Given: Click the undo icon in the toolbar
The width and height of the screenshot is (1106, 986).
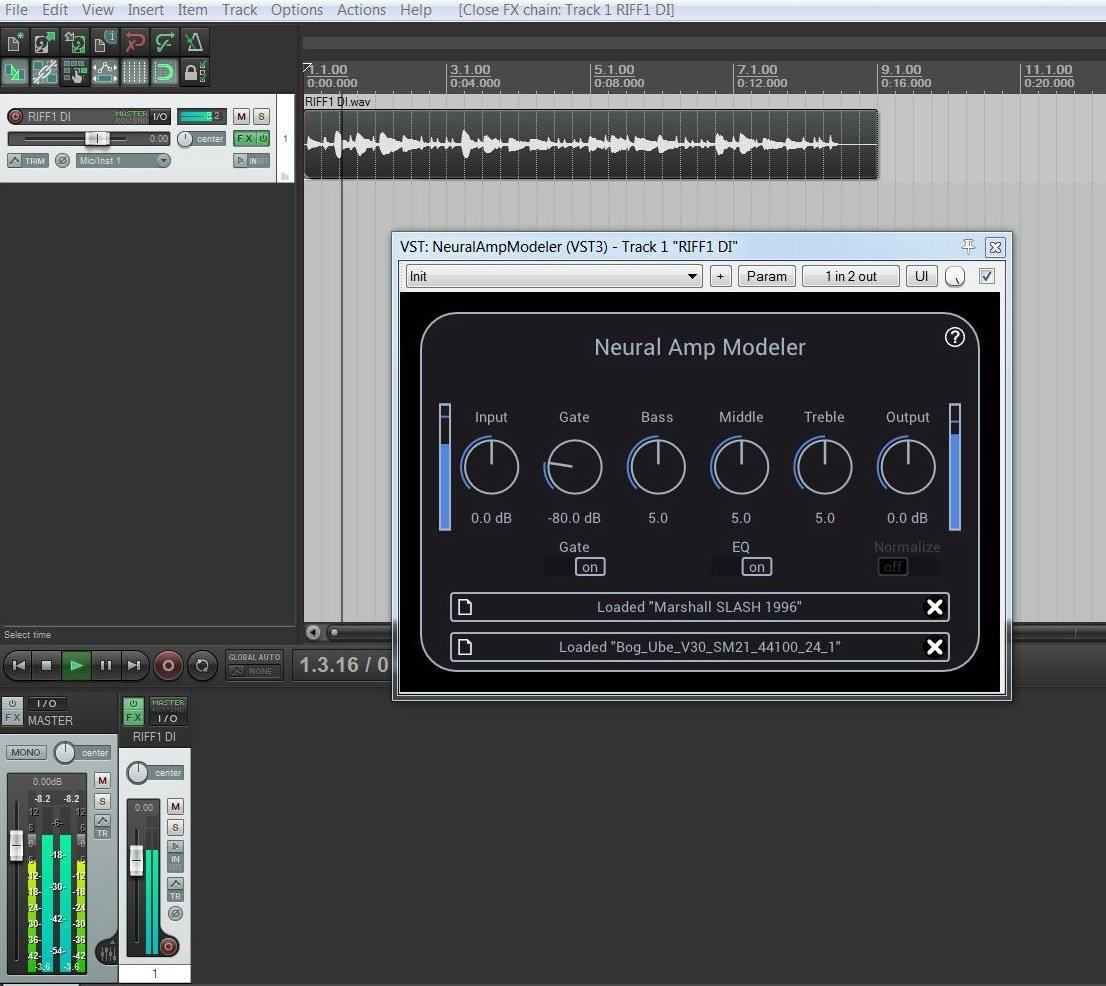Looking at the screenshot, I should tap(135, 42).
